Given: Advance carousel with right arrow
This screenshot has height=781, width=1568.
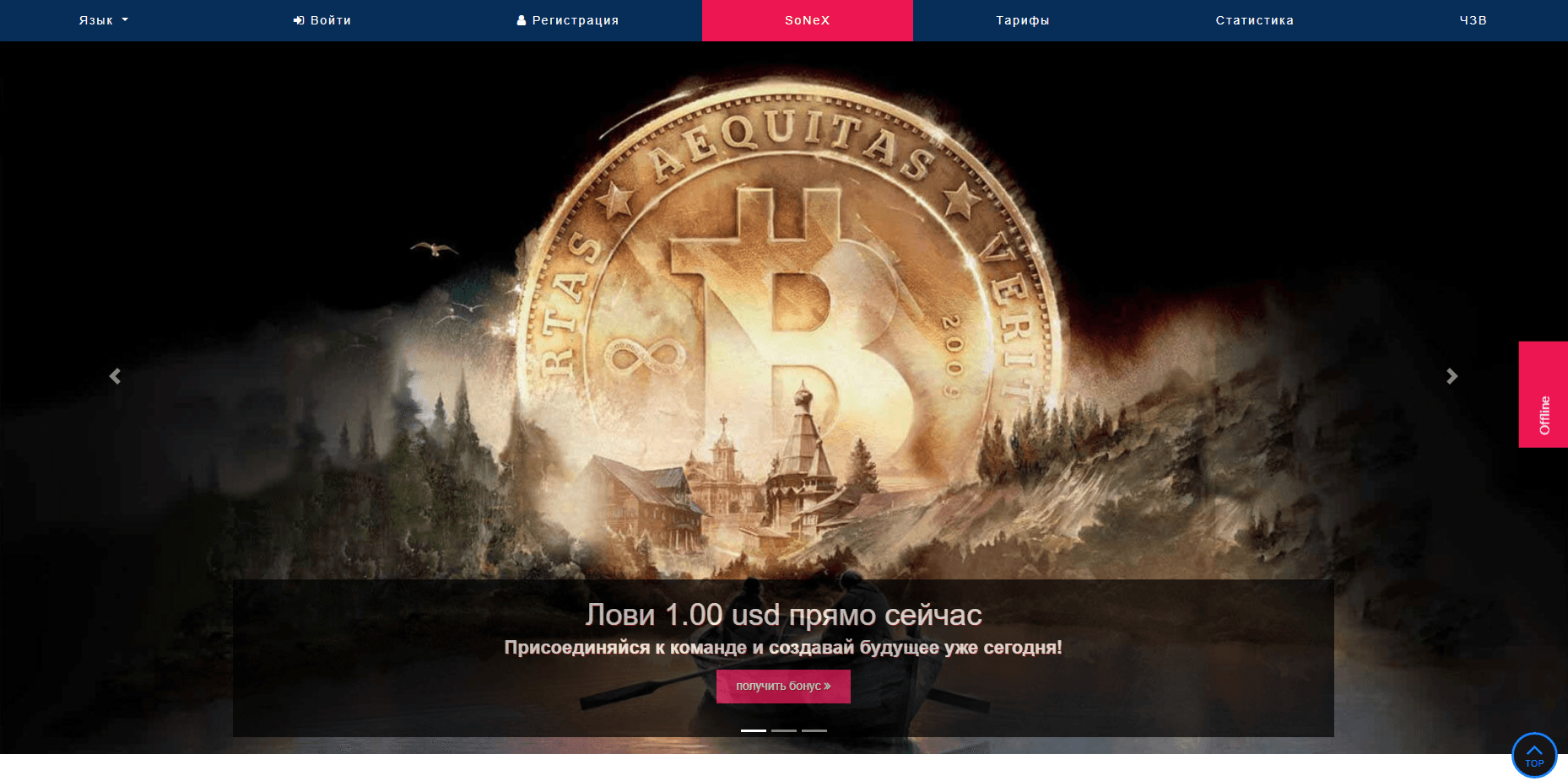Looking at the screenshot, I should (x=1452, y=376).
